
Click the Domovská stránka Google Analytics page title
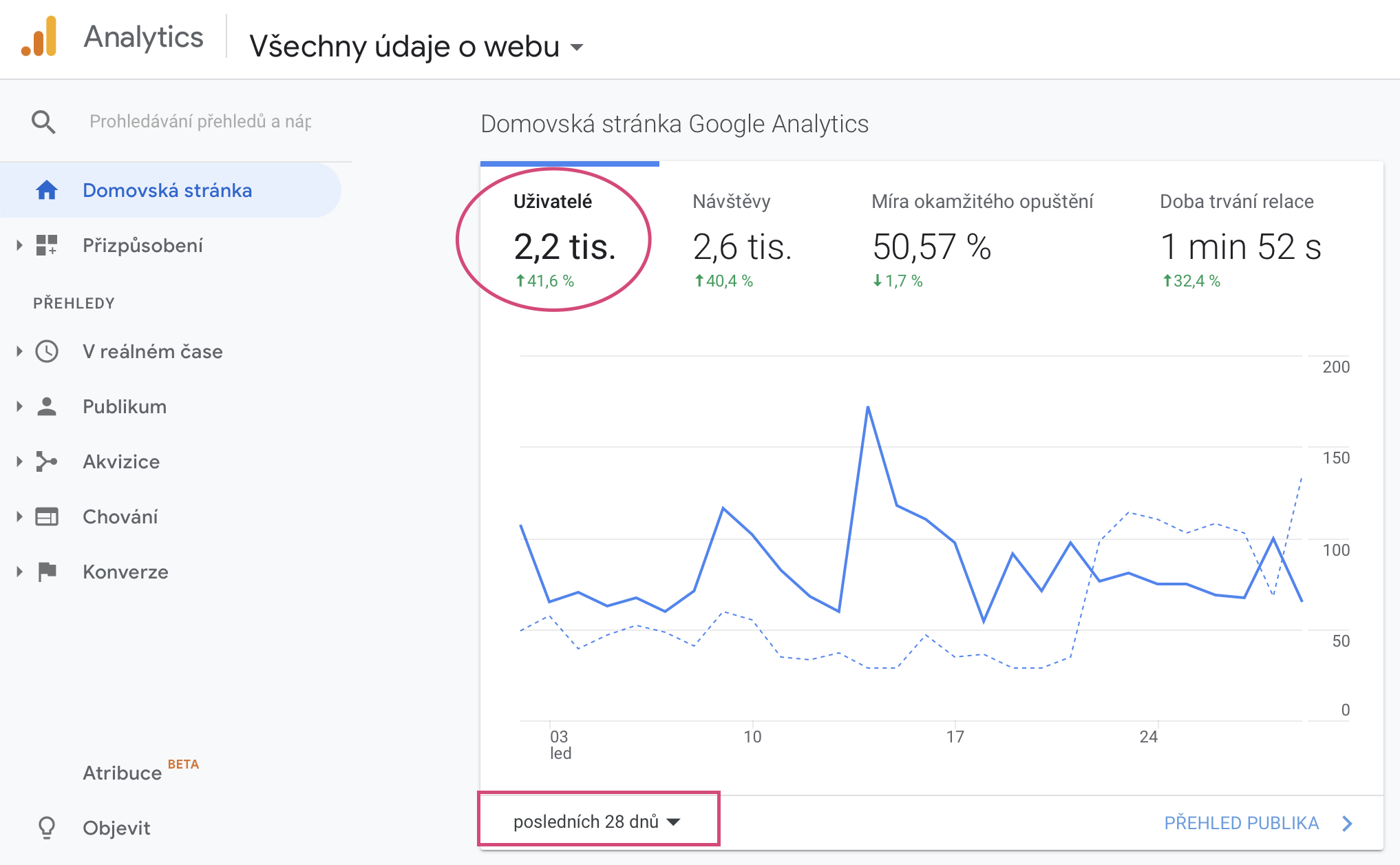pos(675,124)
